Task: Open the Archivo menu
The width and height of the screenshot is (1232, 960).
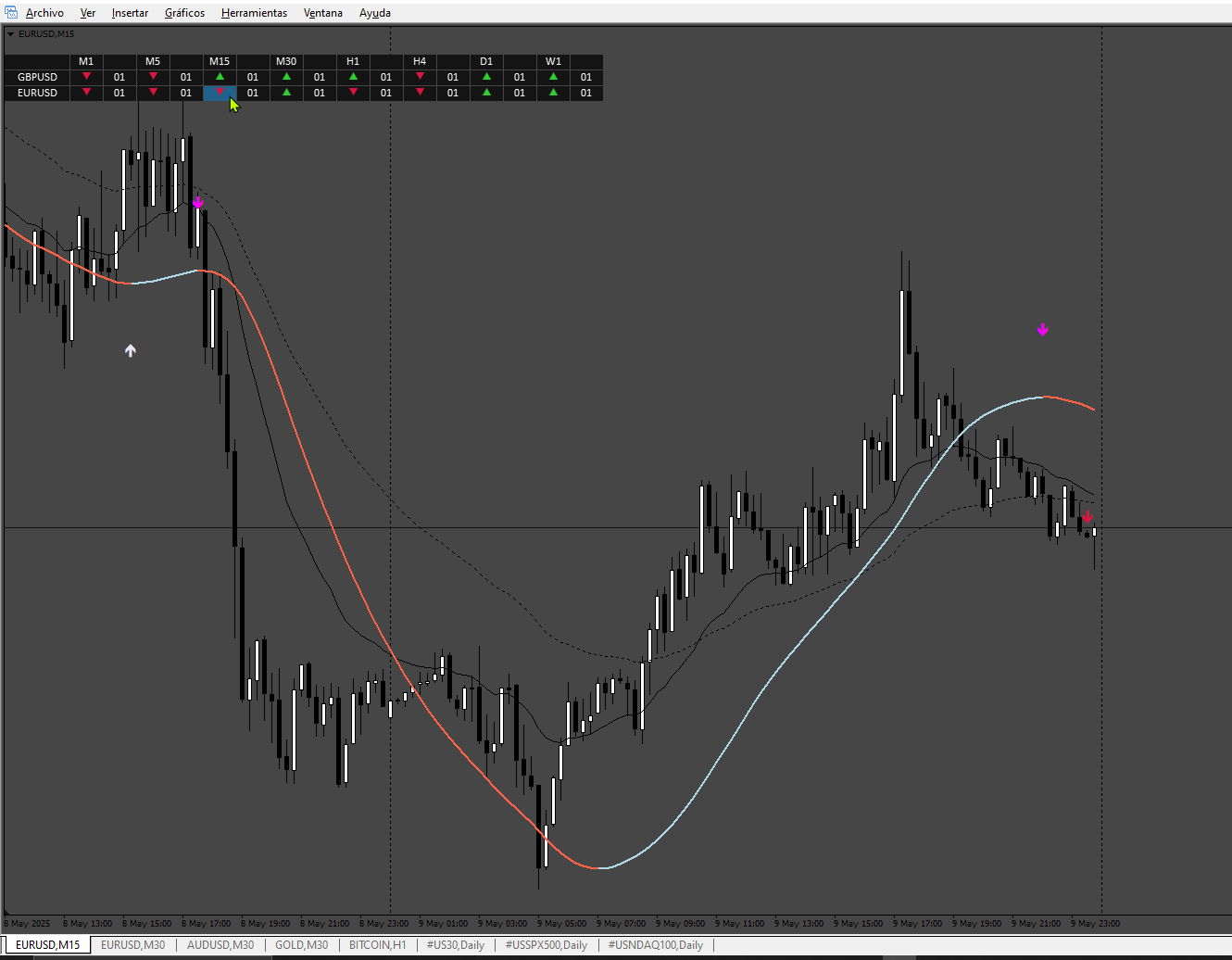Action: point(44,13)
